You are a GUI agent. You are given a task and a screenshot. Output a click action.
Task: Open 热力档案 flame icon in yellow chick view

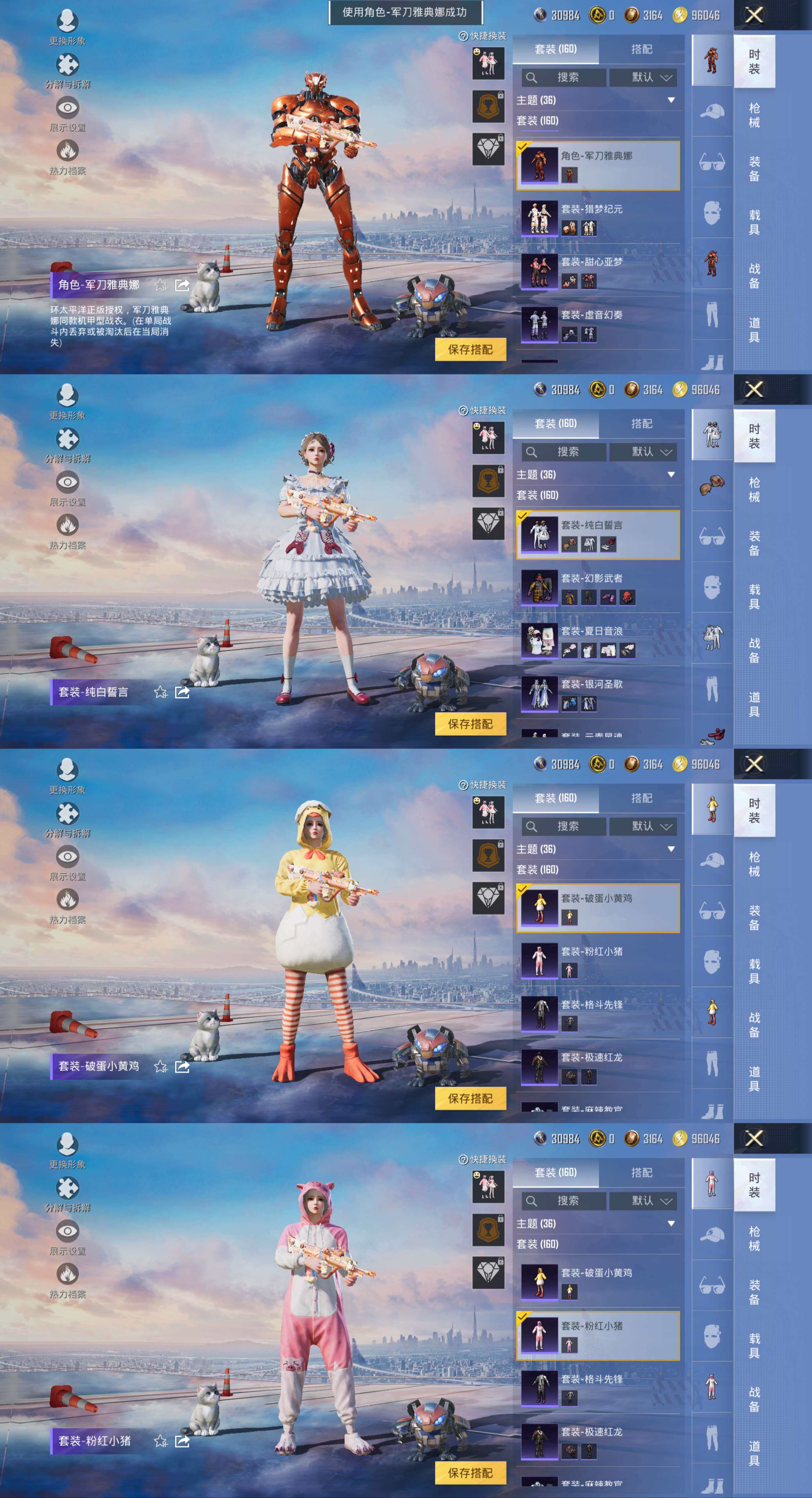[67, 900]
